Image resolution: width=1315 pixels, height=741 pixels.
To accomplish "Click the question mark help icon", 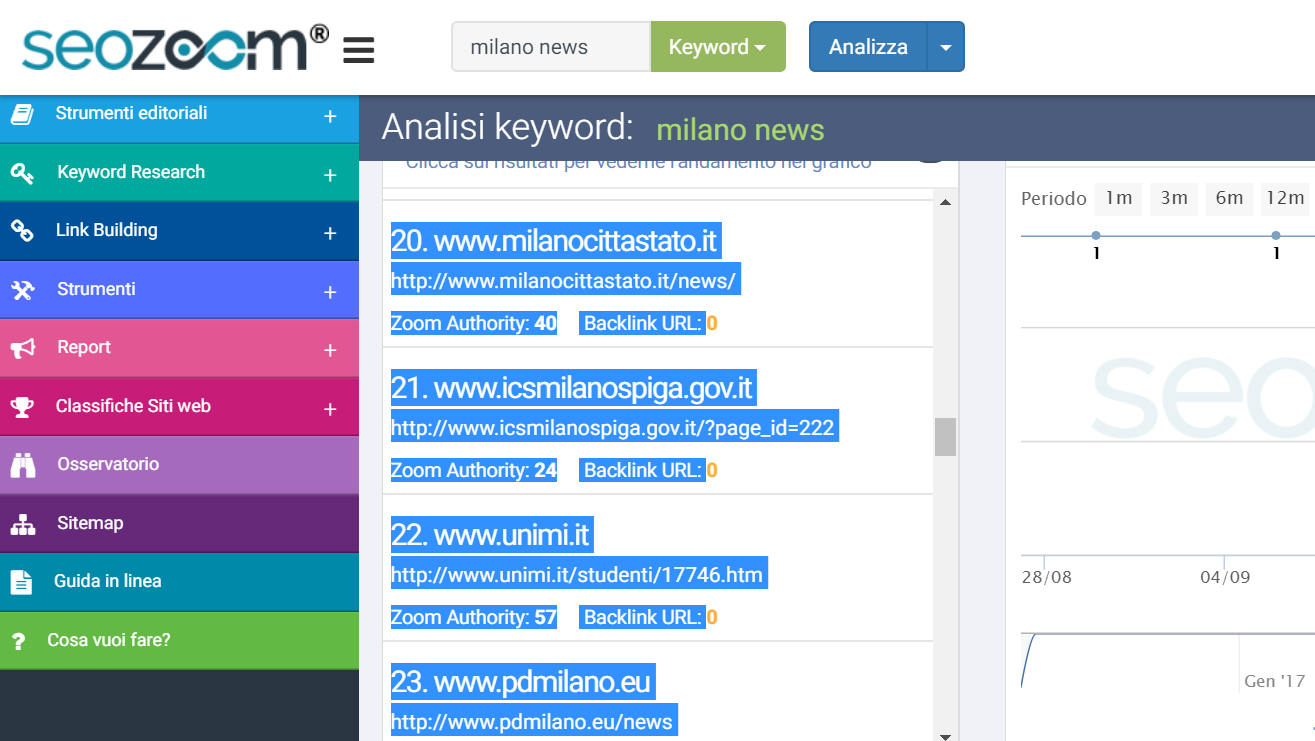I will (18, 641).
